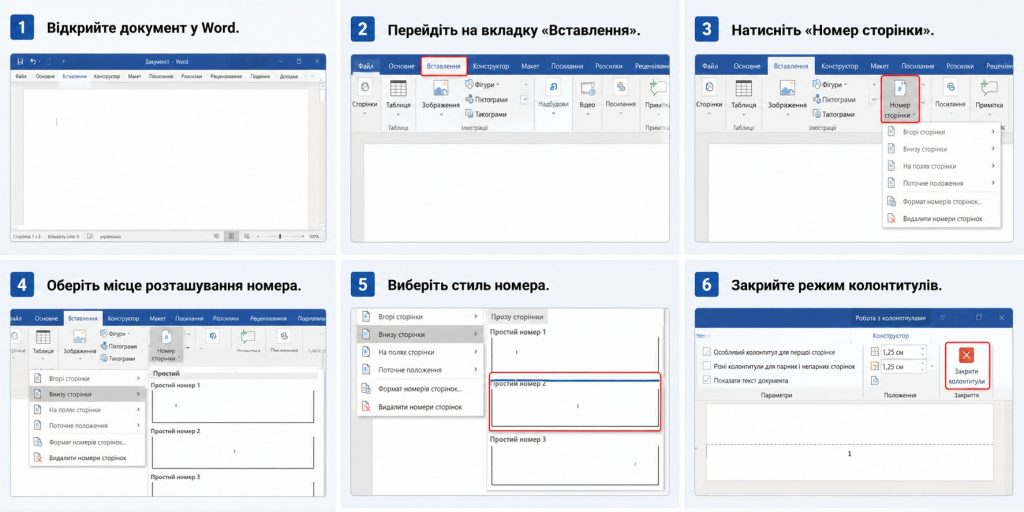Click the Посилання link icon in step 2
Image resolution: width=1024 pixels, height=512 pixels.
tap(620, 88)
